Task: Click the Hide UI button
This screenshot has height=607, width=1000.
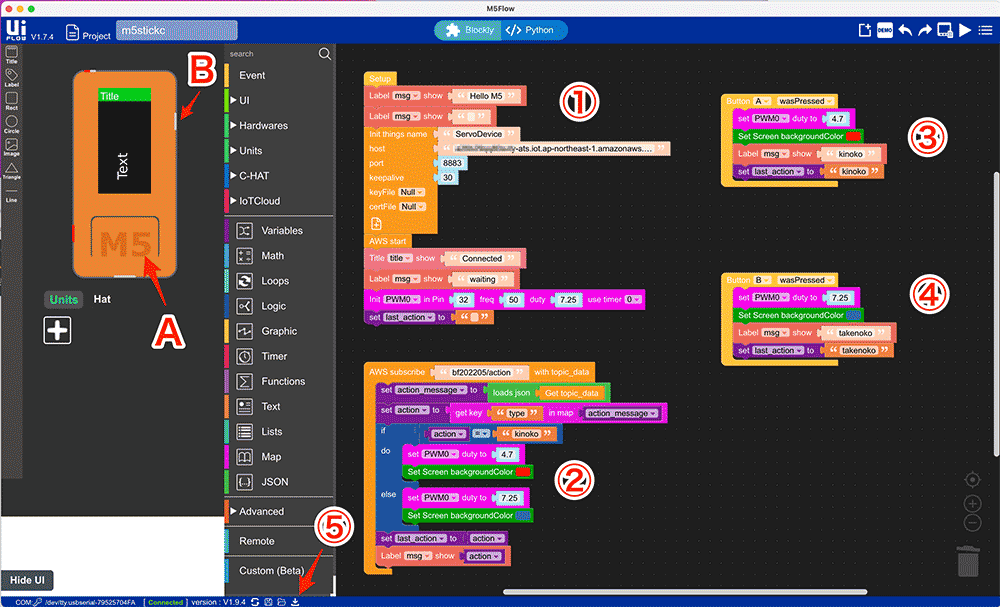Action: click(27, 581)
